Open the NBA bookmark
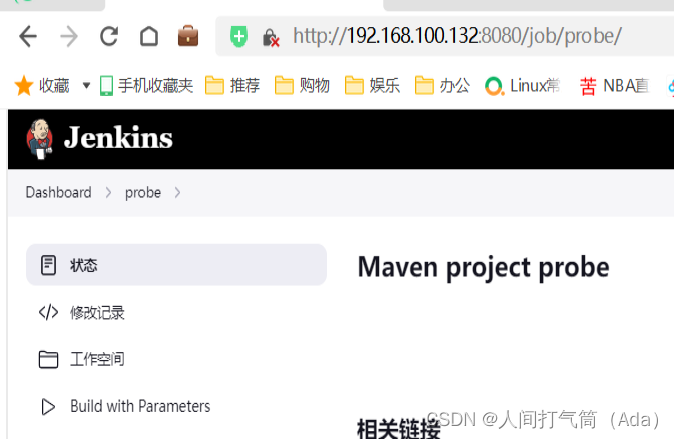Screen dimensions: 674x439 point(615,86)
